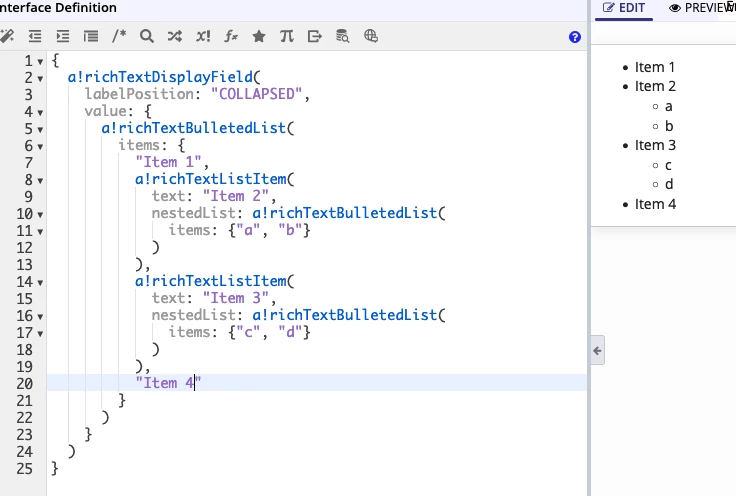Click the database search icon
The image size is (736, 496).
(343, 36)
